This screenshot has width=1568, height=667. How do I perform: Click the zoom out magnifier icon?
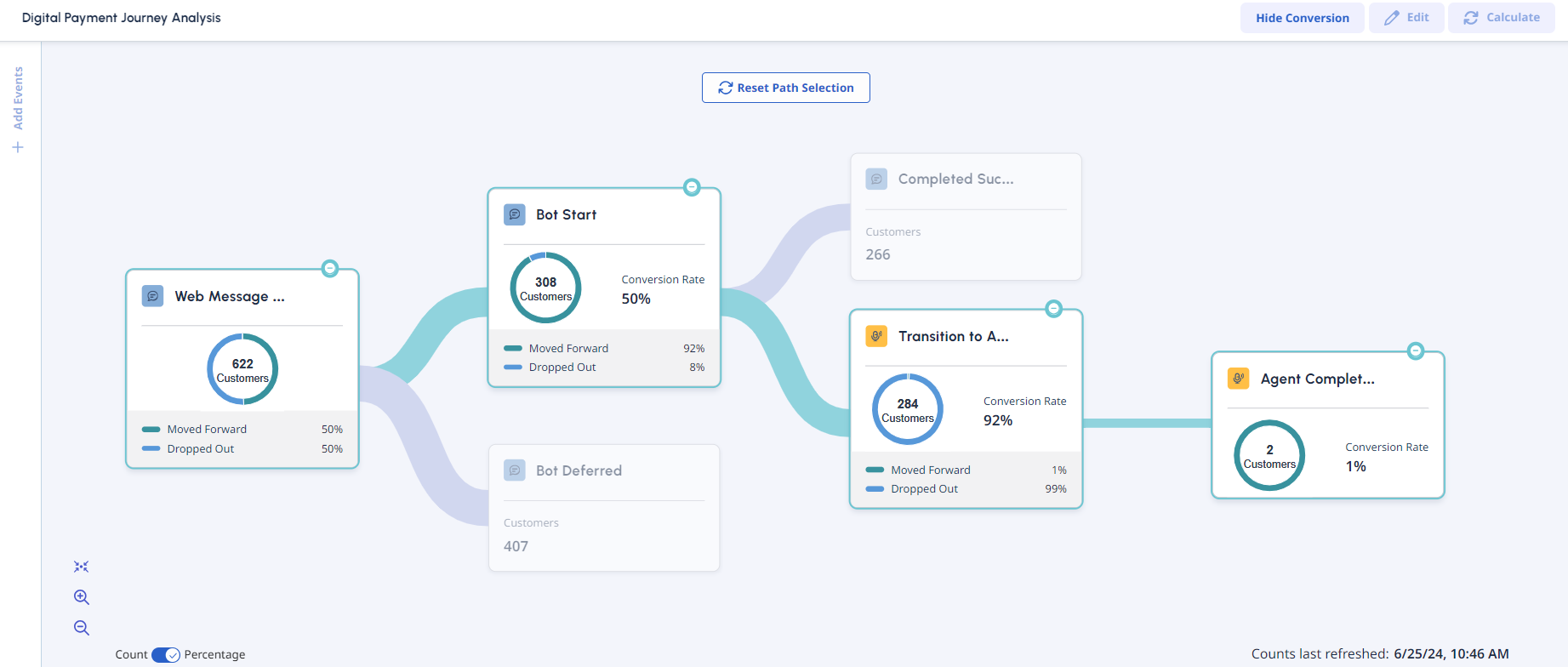click(x=82, y=628)
